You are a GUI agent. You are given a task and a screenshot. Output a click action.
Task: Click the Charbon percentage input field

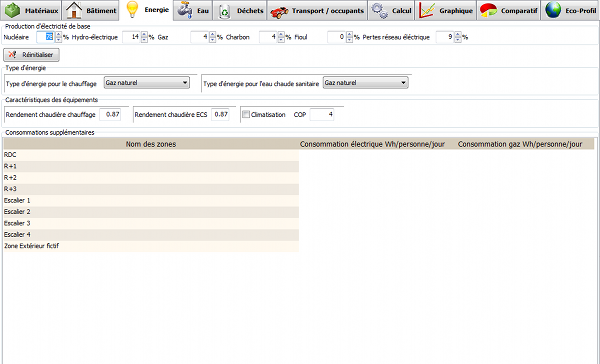[x=269, y=37]
